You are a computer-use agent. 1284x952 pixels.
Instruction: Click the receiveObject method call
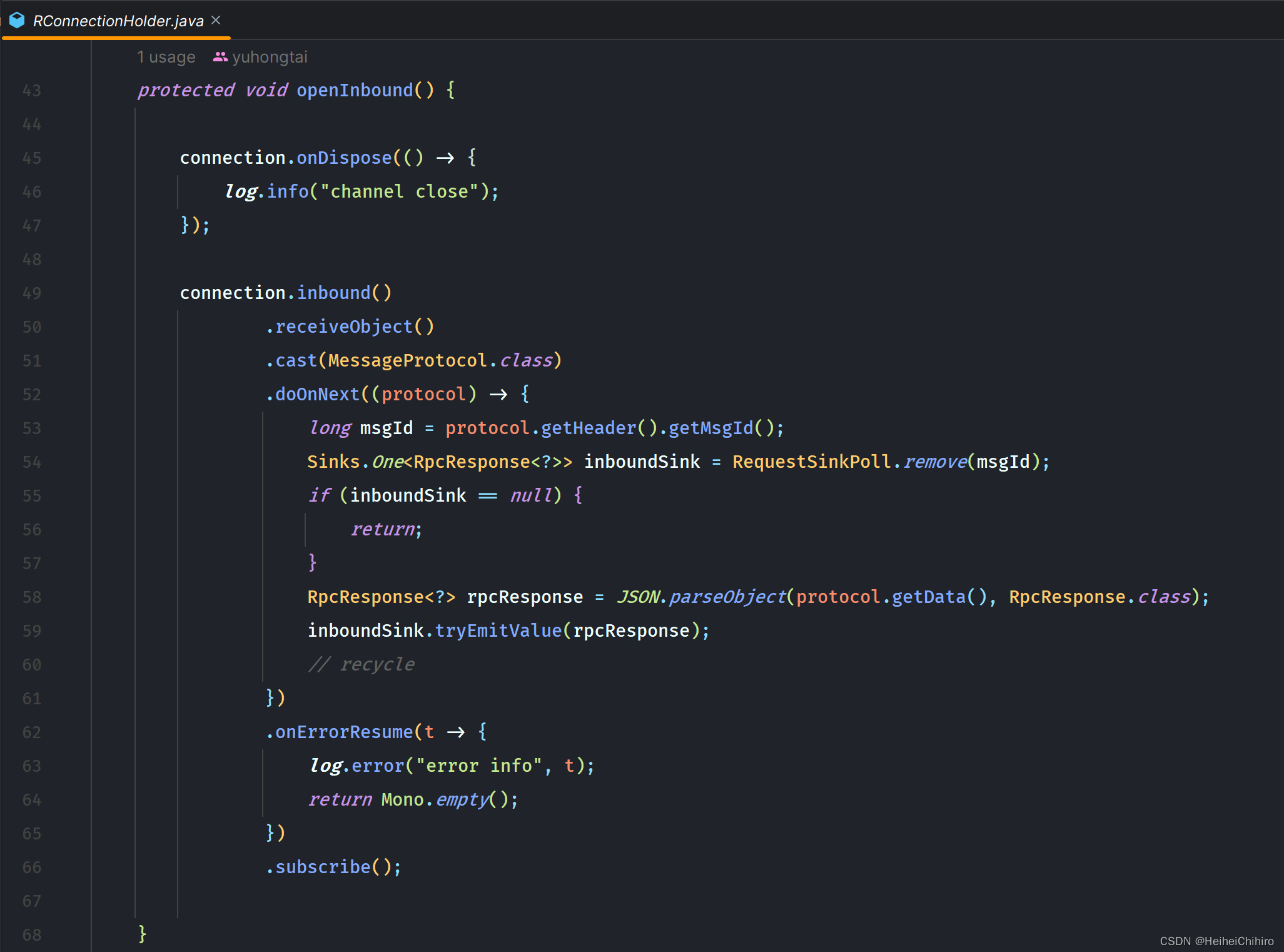click(x=344, y=327)
